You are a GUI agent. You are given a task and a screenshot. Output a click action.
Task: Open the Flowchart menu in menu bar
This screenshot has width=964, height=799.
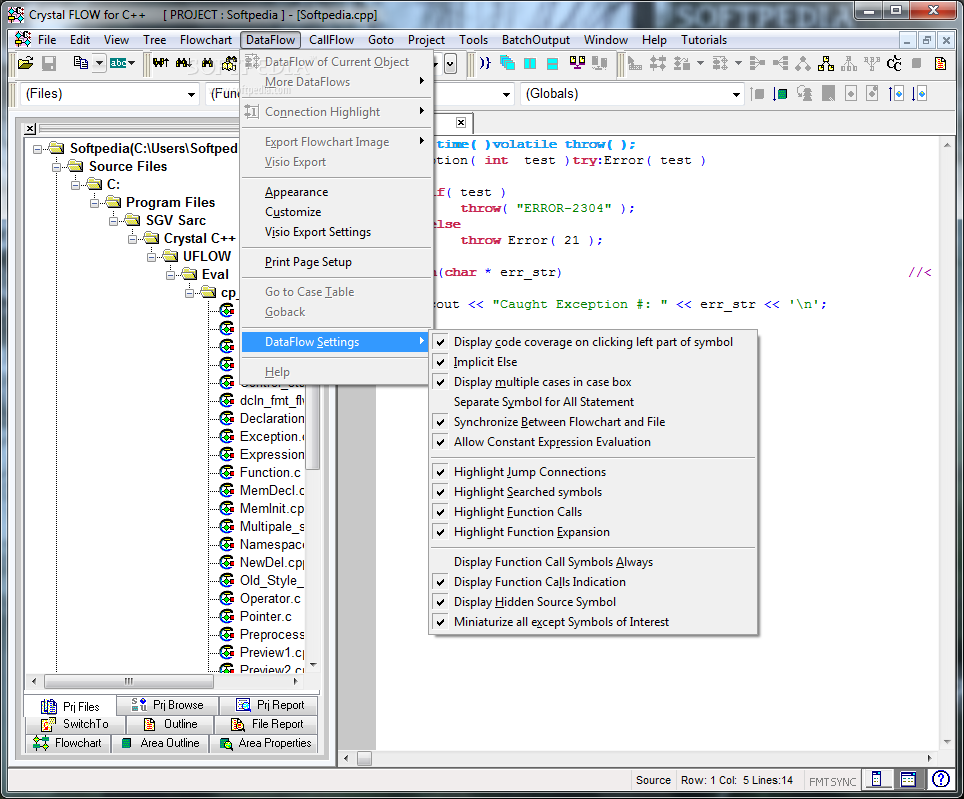(x=205, y=40)
